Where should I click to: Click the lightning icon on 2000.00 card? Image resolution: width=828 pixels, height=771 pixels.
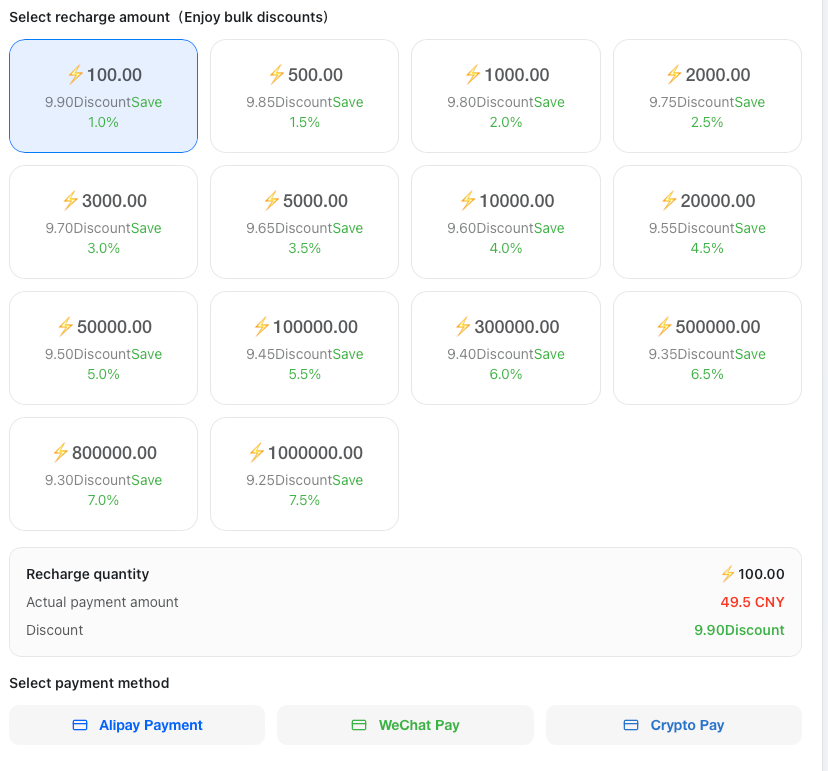point(674,74)
